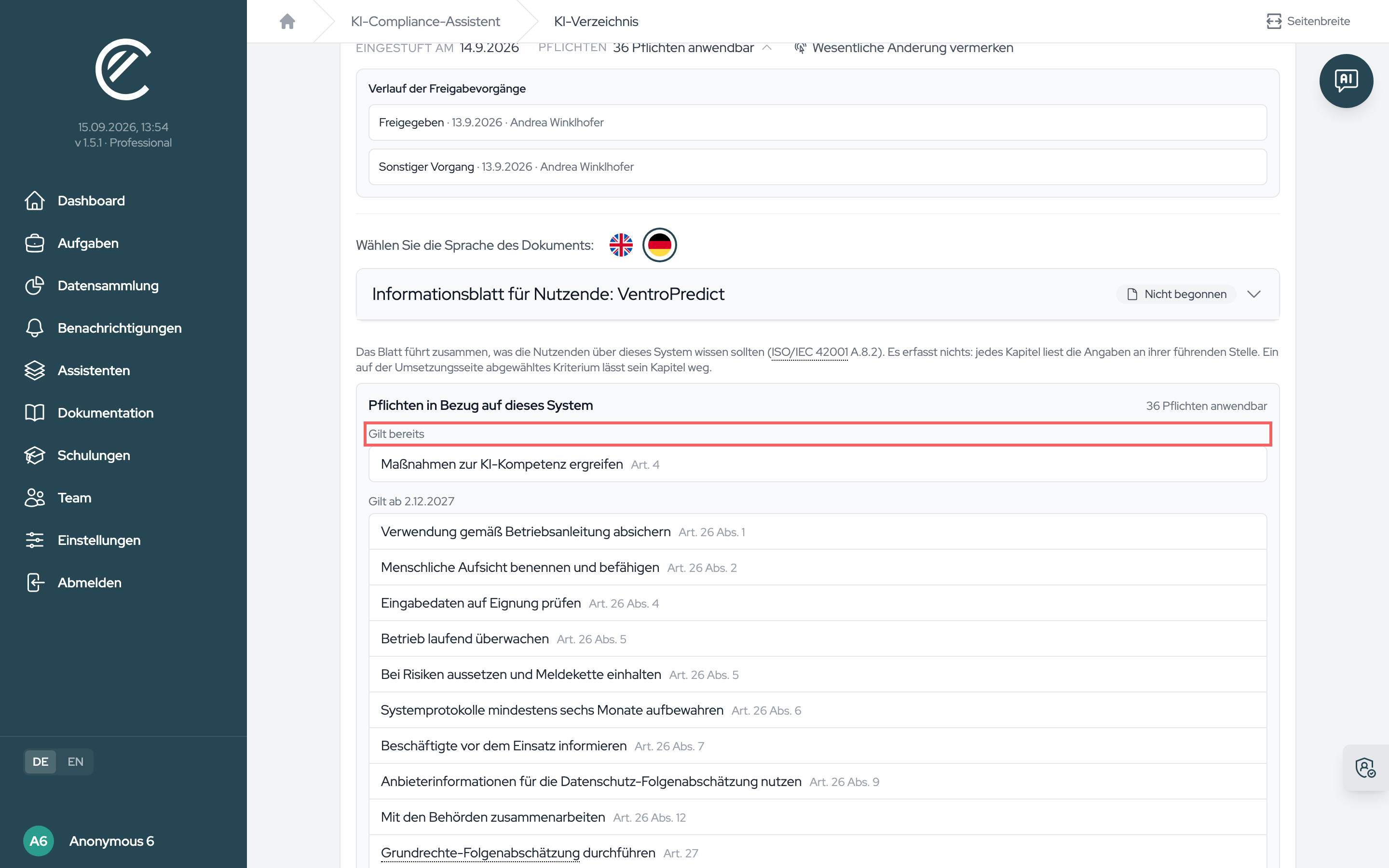1389x868 pixels.
Task: Toggle Seitenbreite page width
Action: pos(1308,21)
